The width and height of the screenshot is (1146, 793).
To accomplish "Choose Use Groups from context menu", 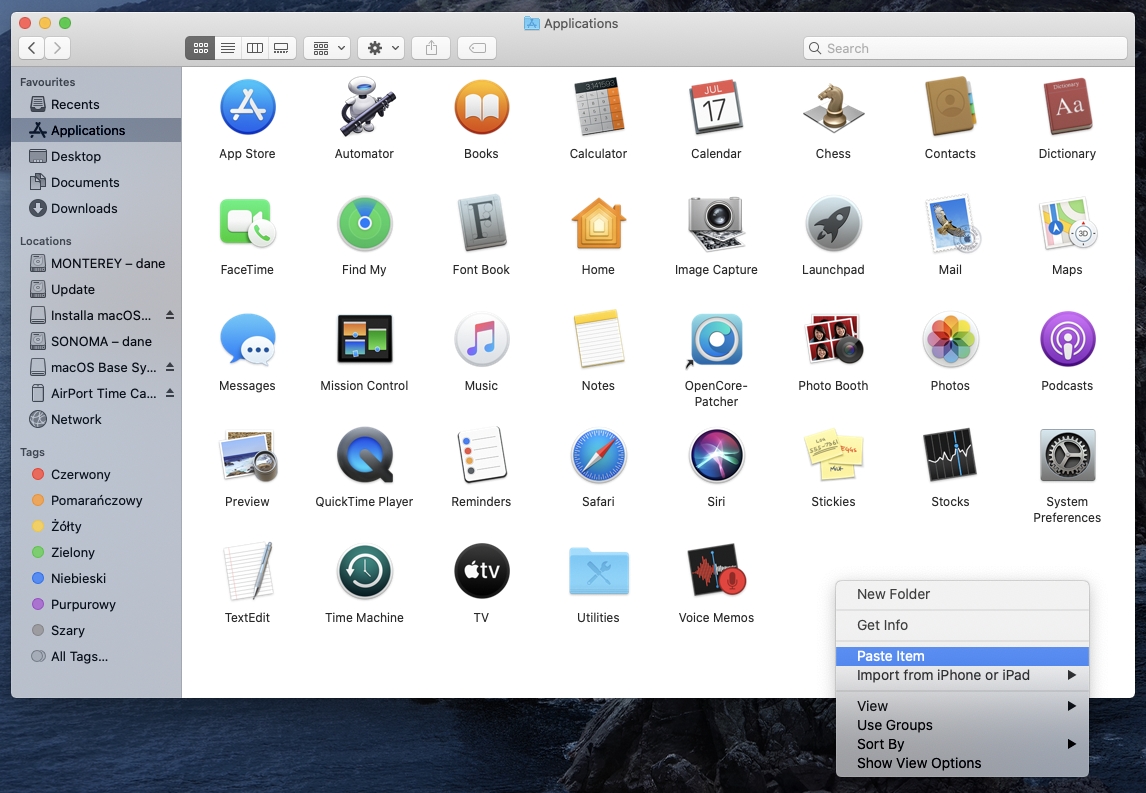I will tap(962, 725).
